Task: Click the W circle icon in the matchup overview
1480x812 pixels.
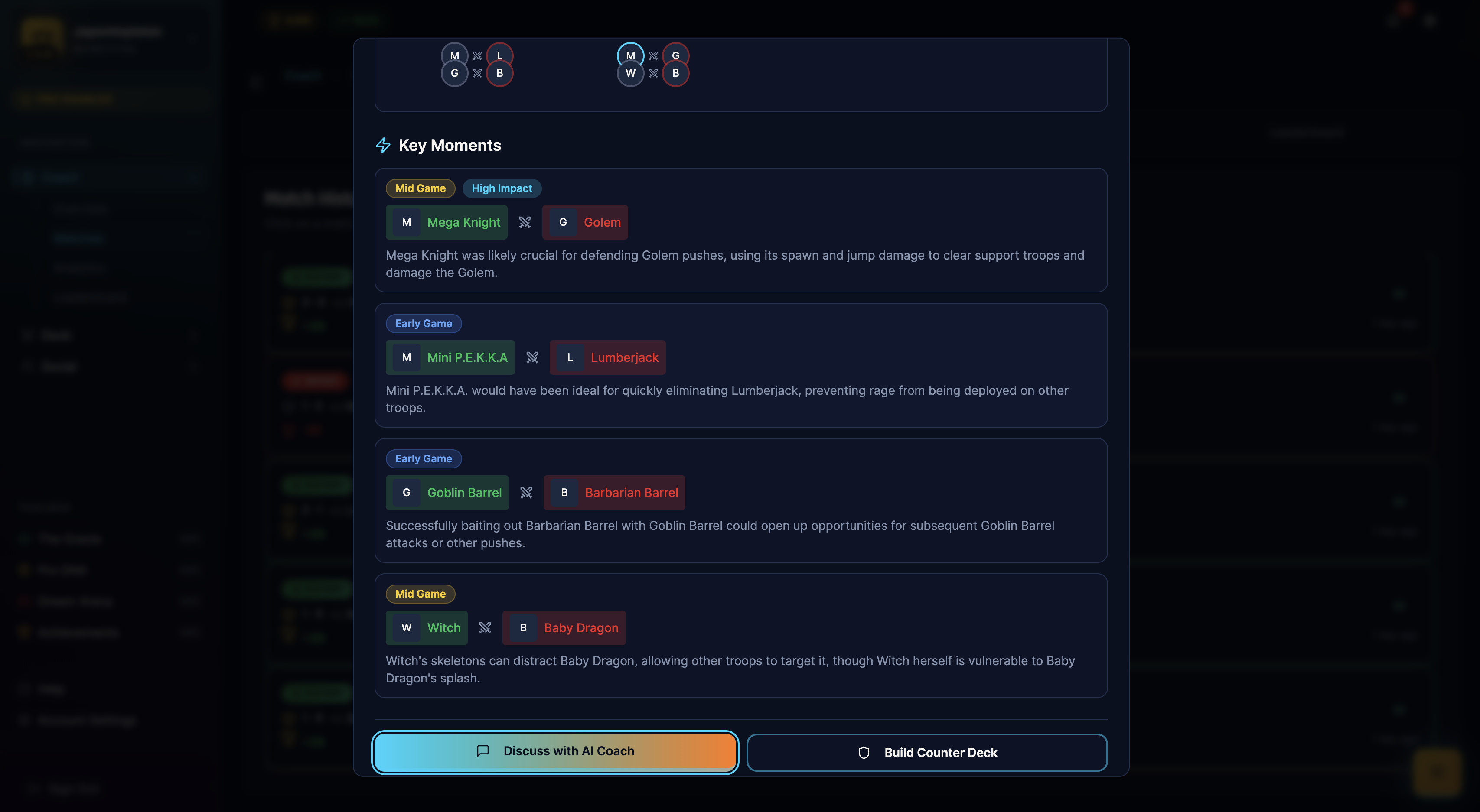Action: (x=630, y=74)
